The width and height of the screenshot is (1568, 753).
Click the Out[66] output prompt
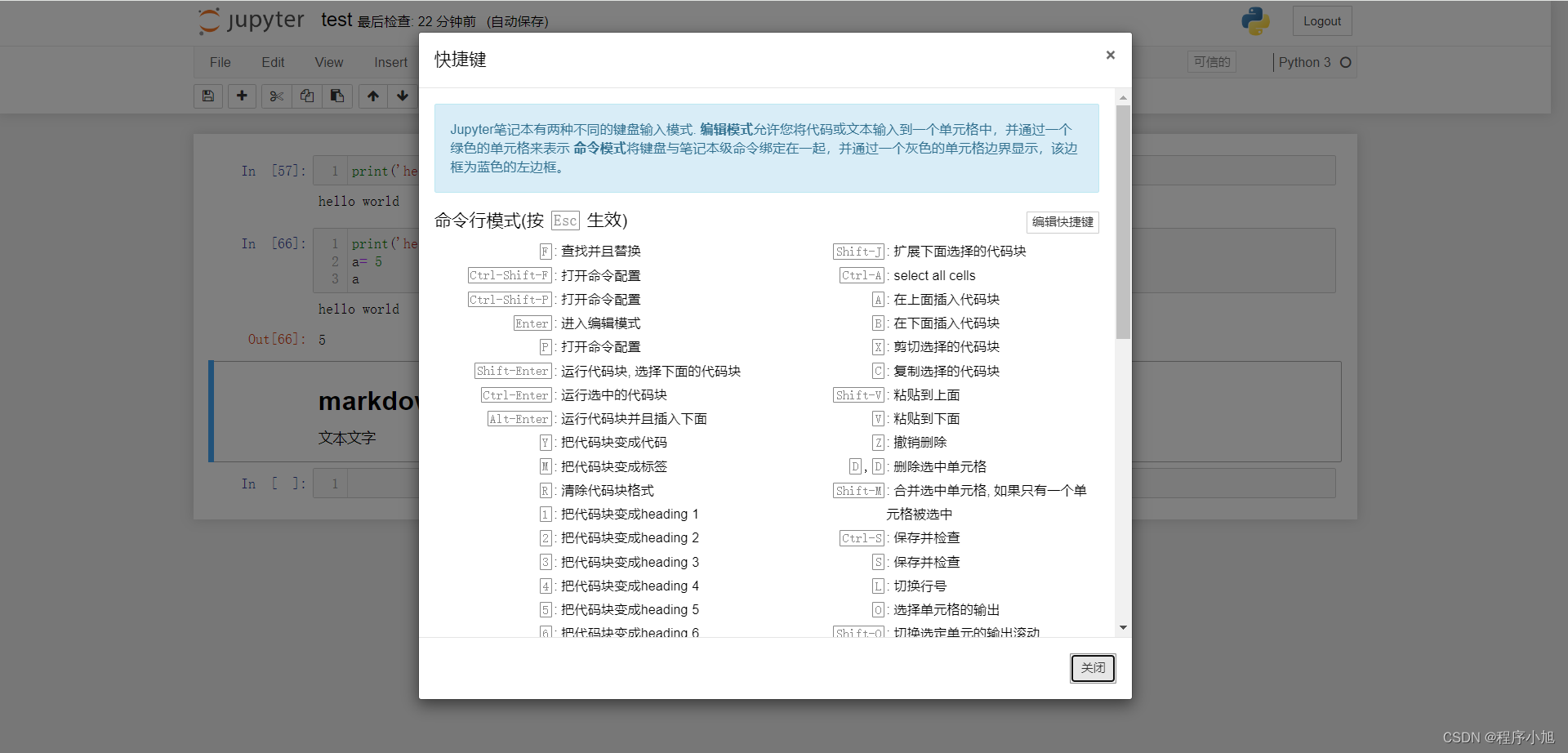tap(277, 339)
